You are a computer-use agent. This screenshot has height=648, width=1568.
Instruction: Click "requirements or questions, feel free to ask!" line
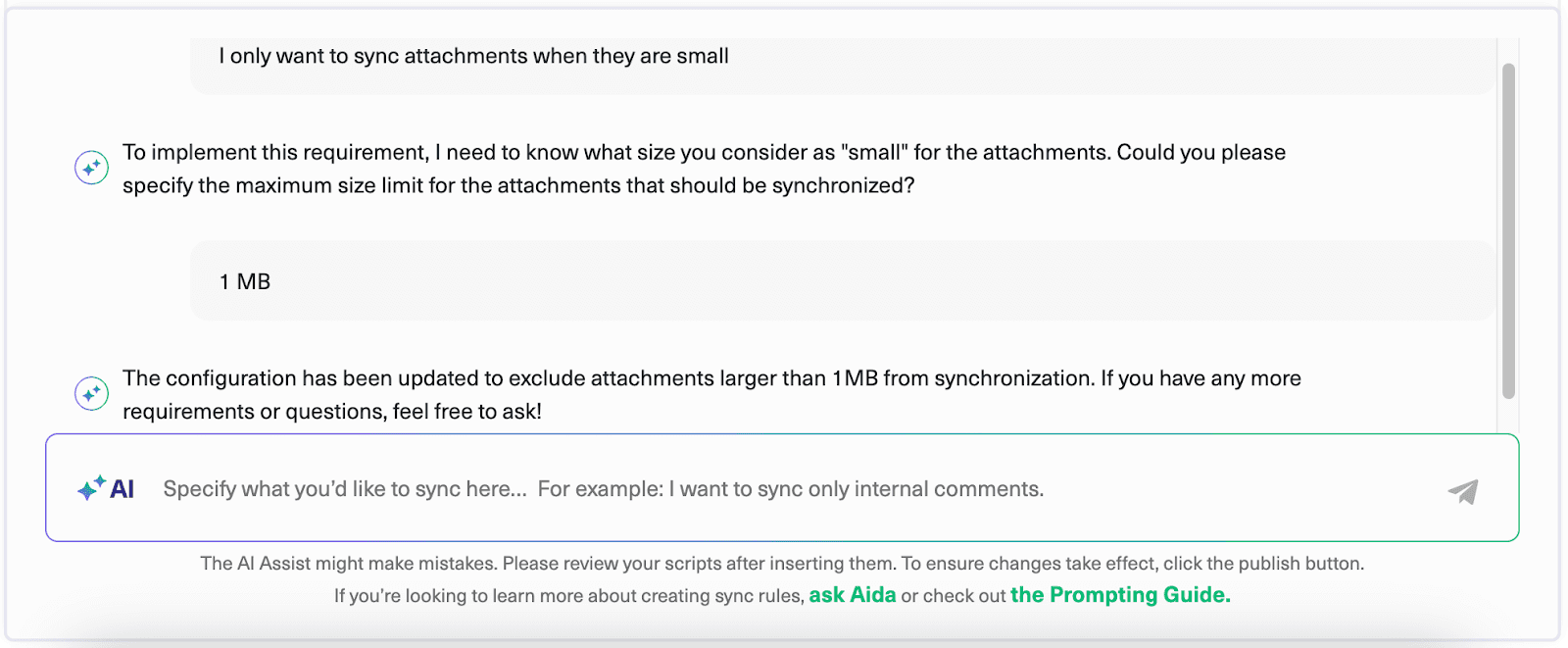[332, 412]
